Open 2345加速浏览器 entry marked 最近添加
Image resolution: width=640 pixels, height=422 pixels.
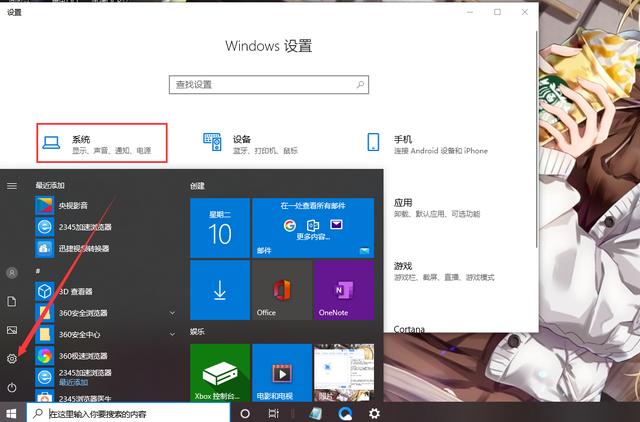point(105,377)
